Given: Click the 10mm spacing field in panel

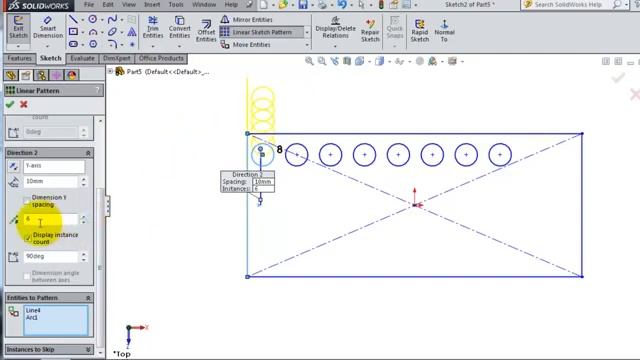Looking at the screenshot, I should point(50,181).
